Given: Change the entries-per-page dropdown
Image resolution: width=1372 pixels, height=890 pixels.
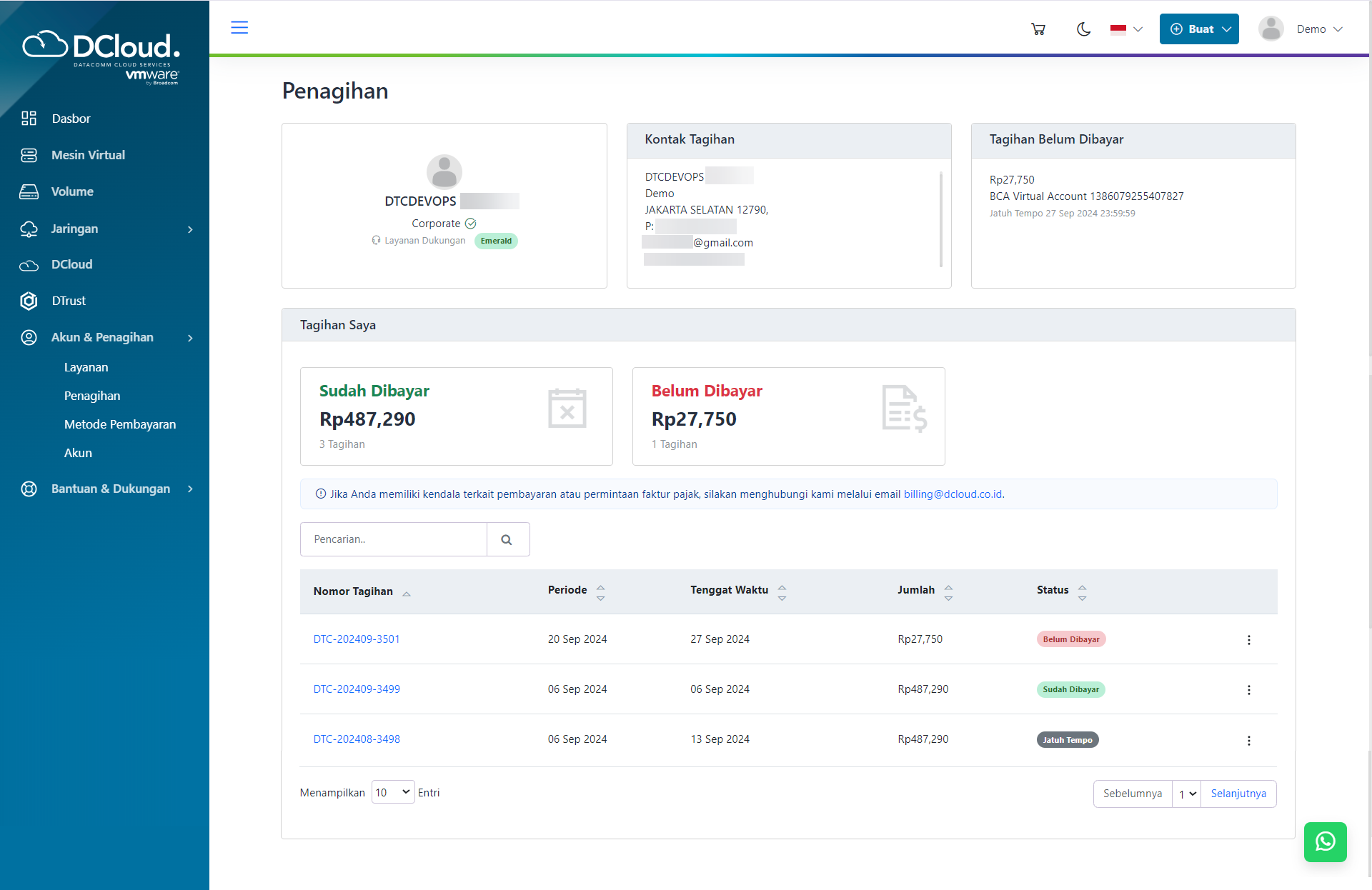Looking at the screenshot, I should tap(392, 792).
